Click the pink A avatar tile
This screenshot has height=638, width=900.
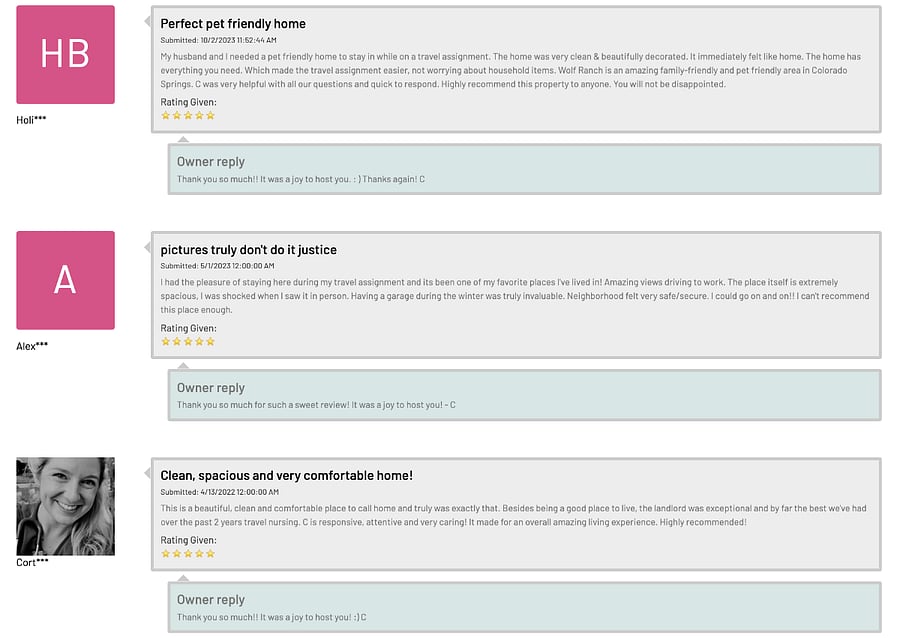click(65, 280)
